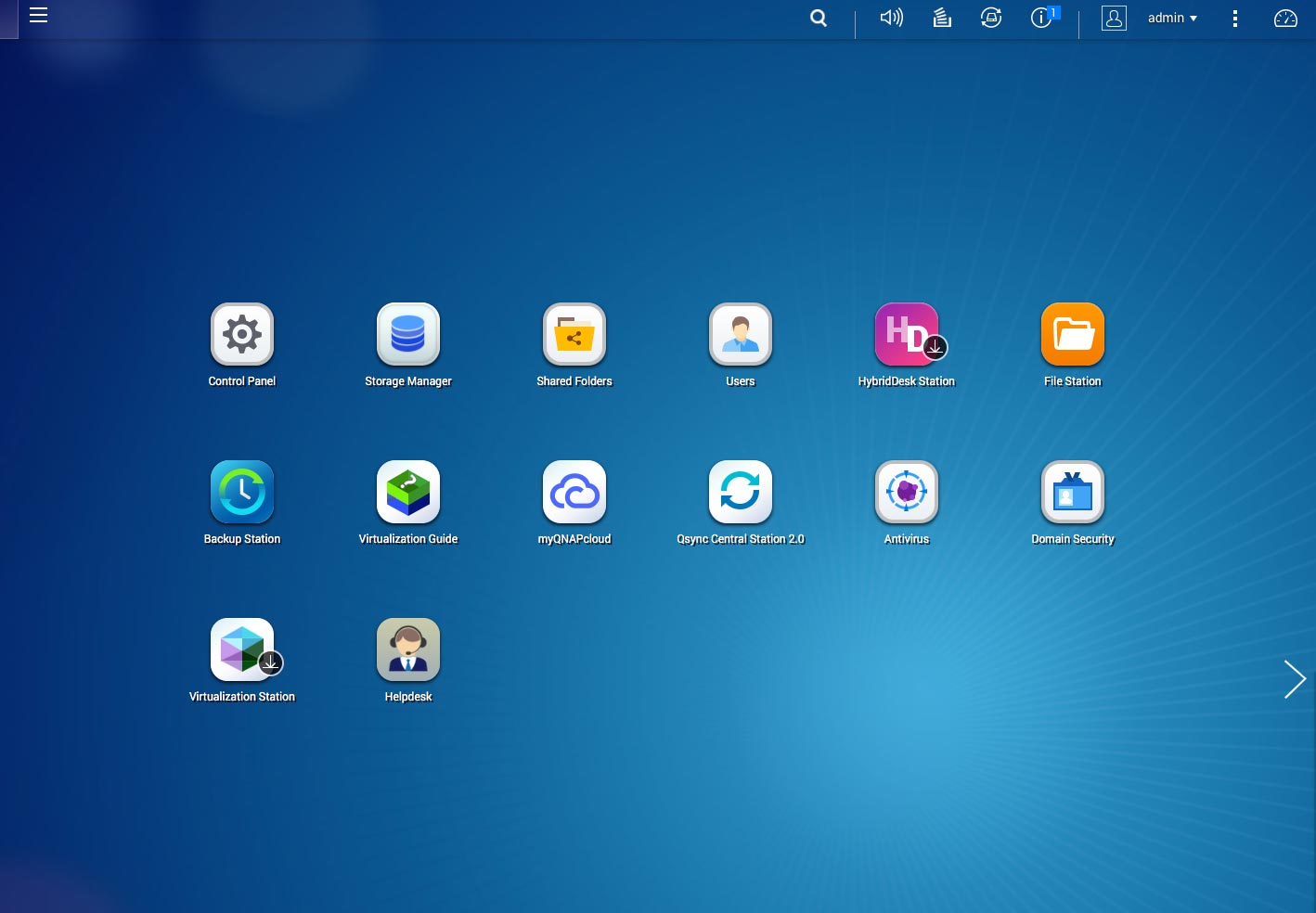Launch the Helpdesk app

[x=408, y=650]
